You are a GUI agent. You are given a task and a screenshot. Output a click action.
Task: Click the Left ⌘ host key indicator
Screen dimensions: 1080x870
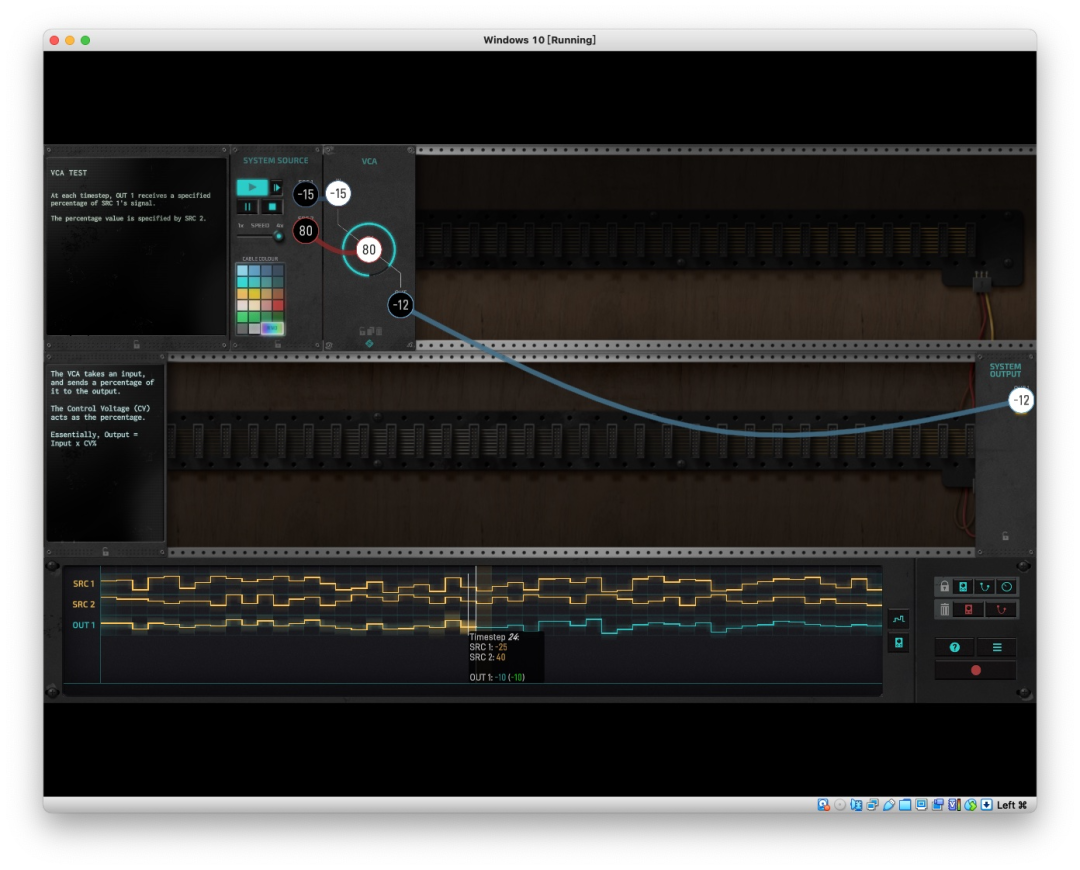pyautogui.click(x=1012, y=805)
